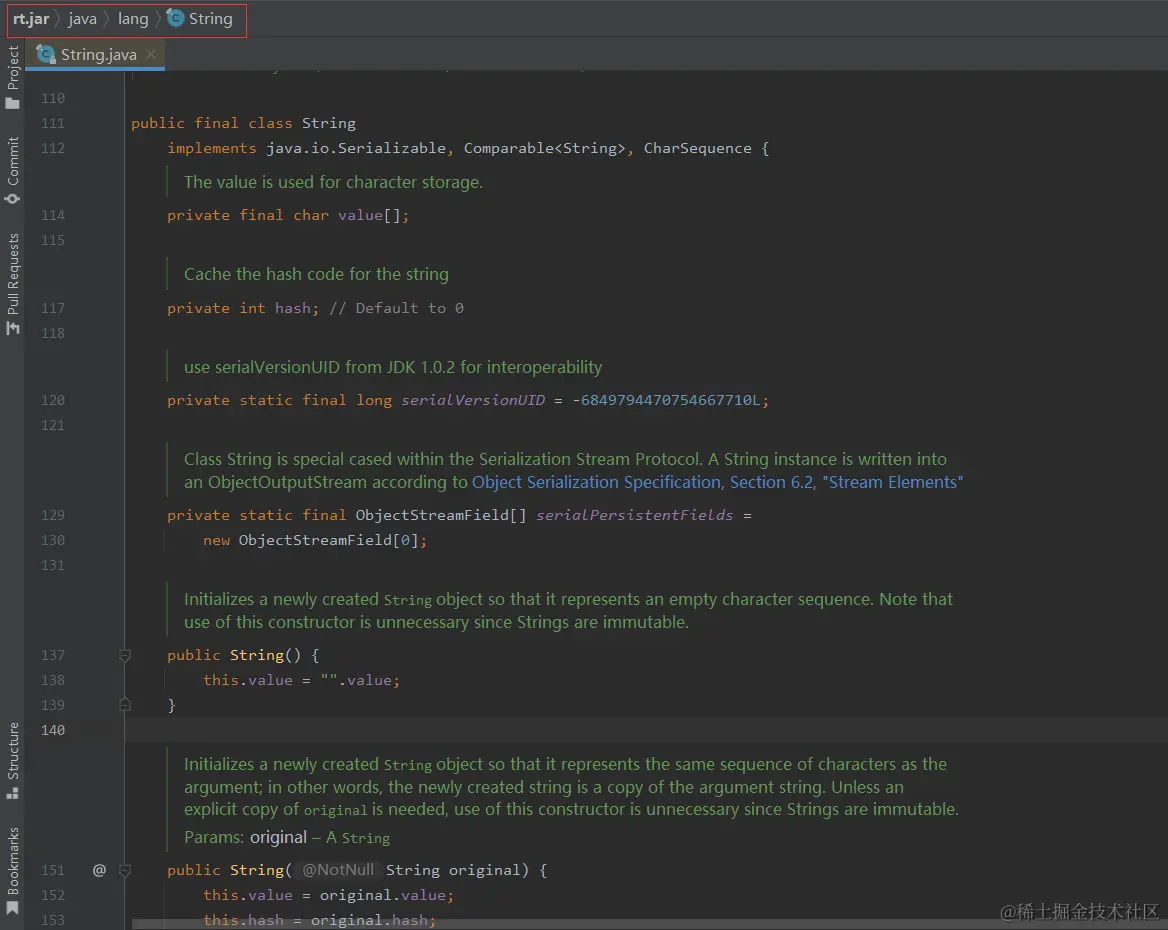Click the @ gutter icon at line 151
Screen dimensions: 1168x930
pyautogui.click(x=99, y=870)
